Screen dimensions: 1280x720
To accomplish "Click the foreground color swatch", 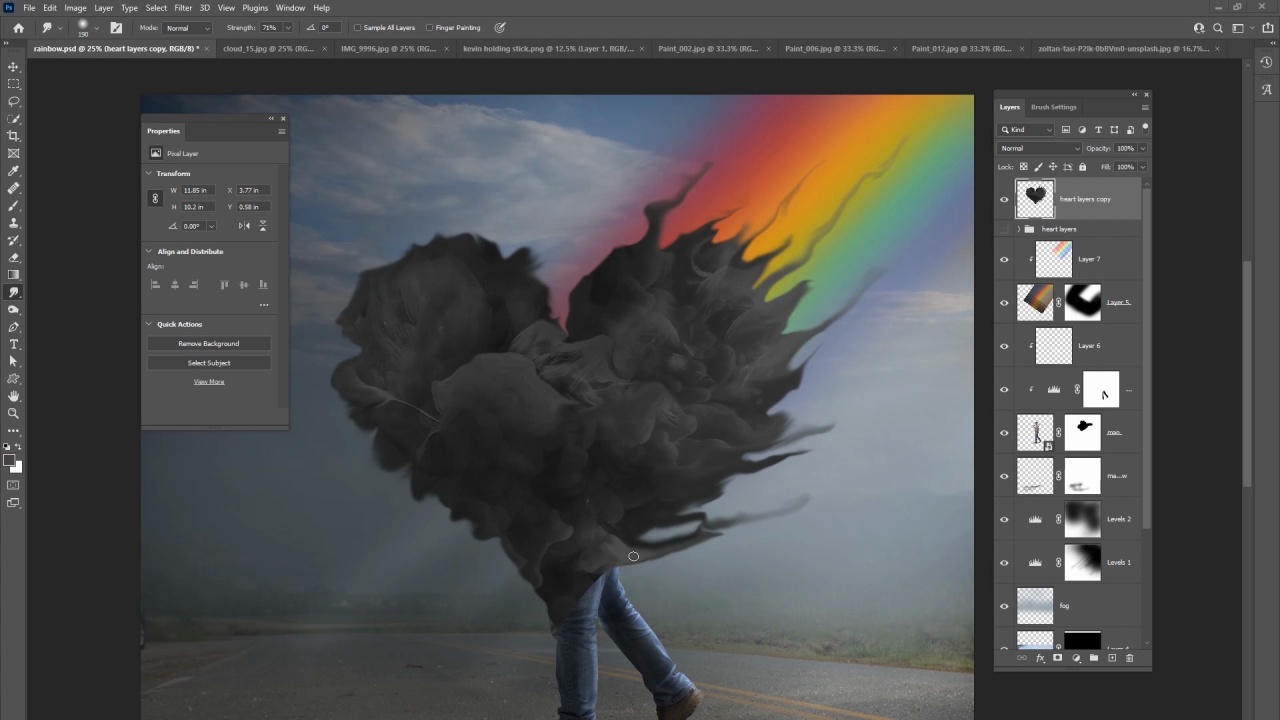I will click(x=8, y=460).
